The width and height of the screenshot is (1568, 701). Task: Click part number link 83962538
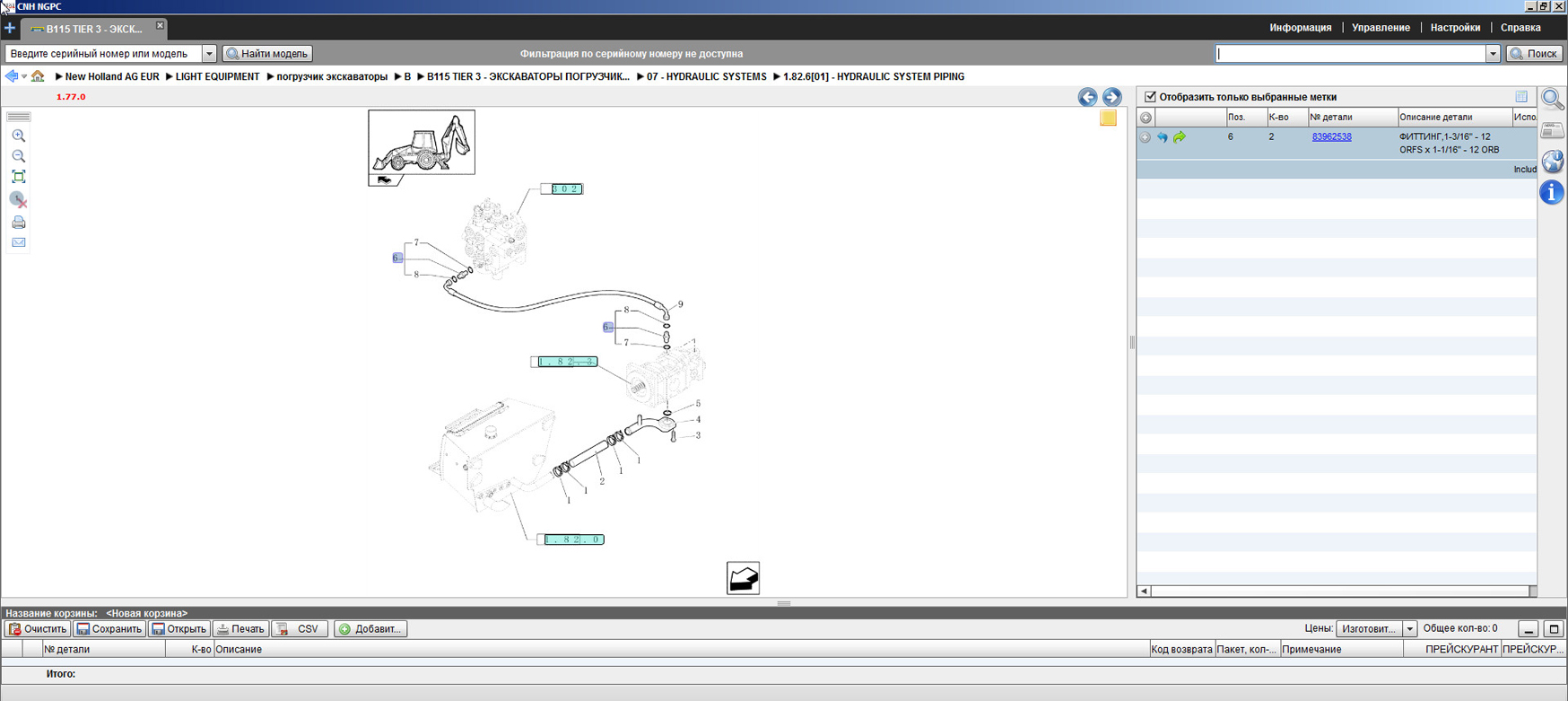click(1331, 137)
